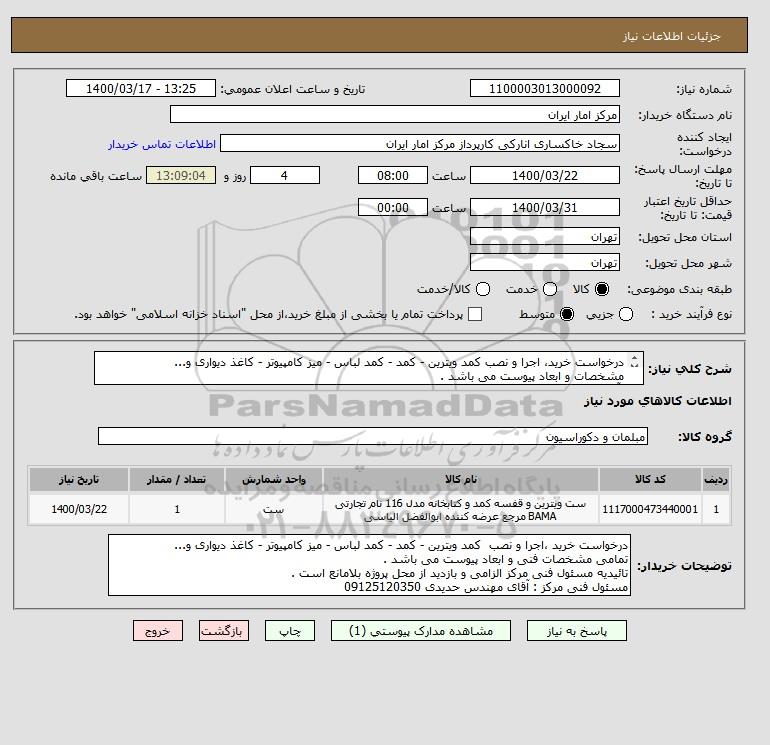Click the نام دستگاه خریدار field

coord(395,114)
